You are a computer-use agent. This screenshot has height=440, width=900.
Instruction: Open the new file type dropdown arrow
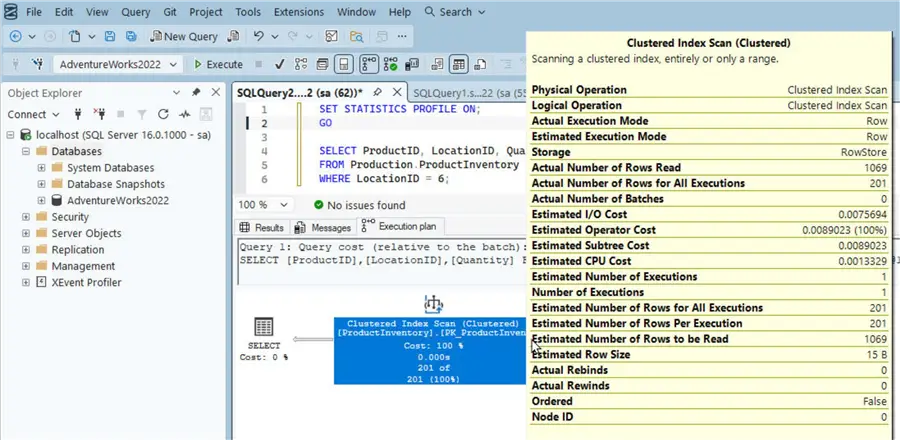(92, 36)
